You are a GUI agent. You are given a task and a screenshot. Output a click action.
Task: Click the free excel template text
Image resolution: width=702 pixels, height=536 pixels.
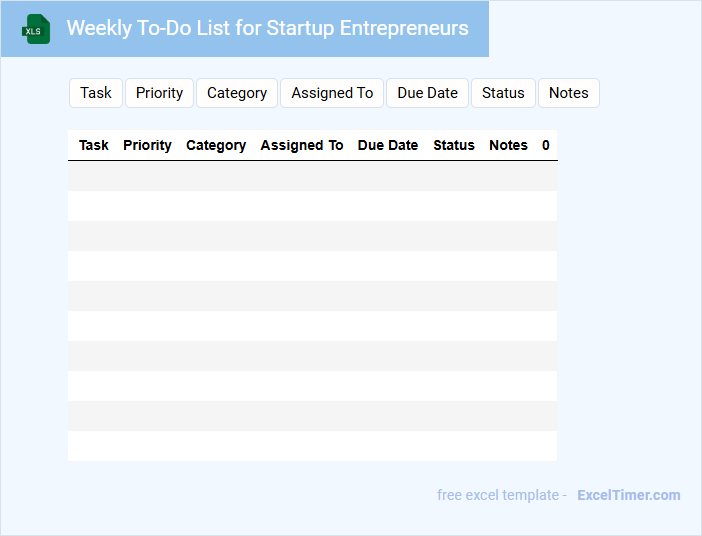tap(501, 495)
